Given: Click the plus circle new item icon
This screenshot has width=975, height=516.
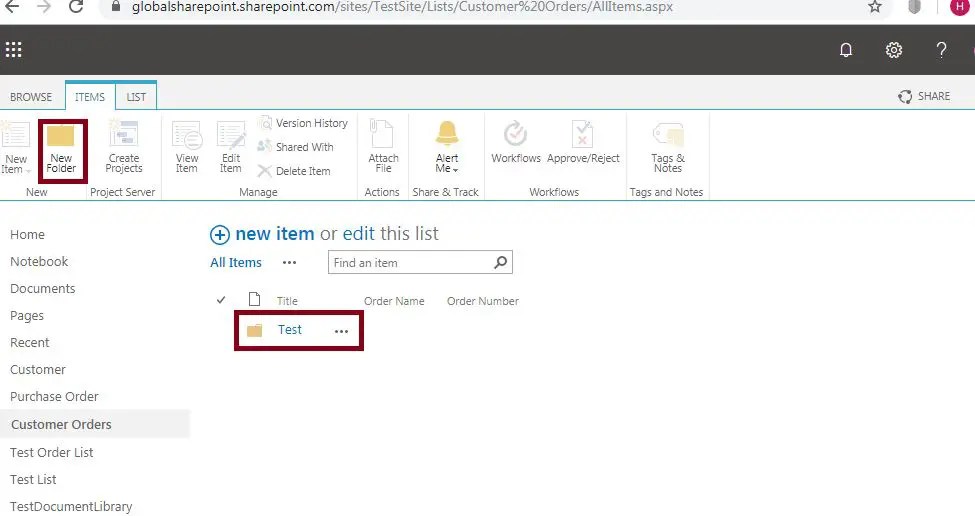Looking at the screenshot, I should [219, 235].
